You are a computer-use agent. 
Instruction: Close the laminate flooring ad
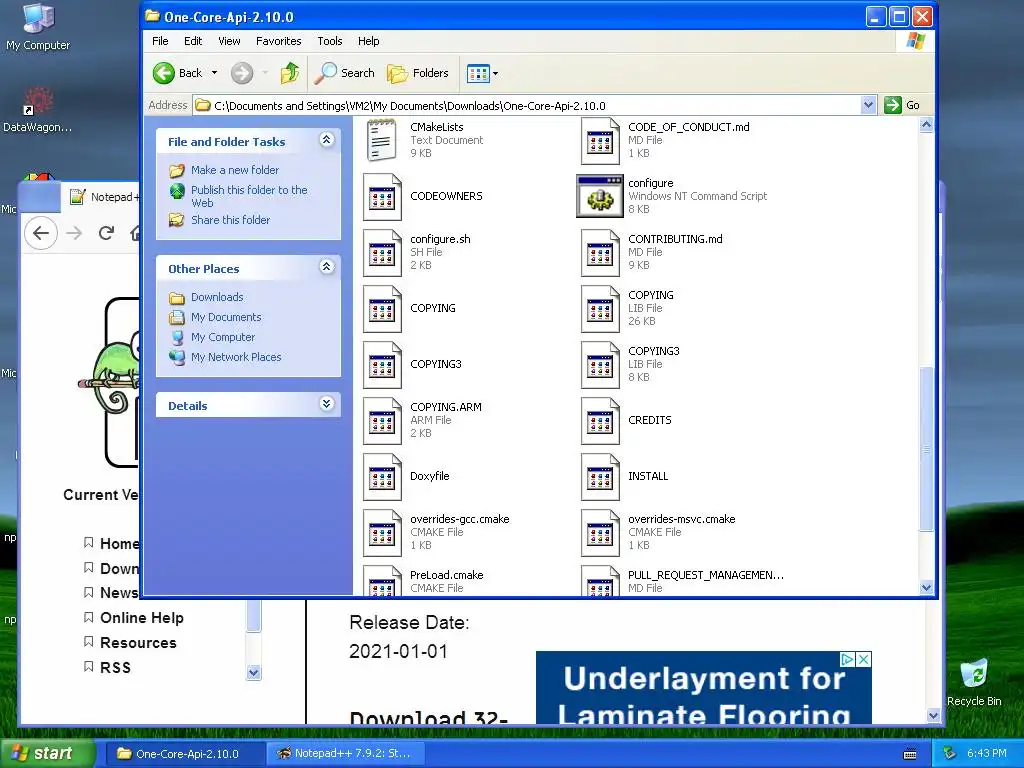[x=863, y=660]
